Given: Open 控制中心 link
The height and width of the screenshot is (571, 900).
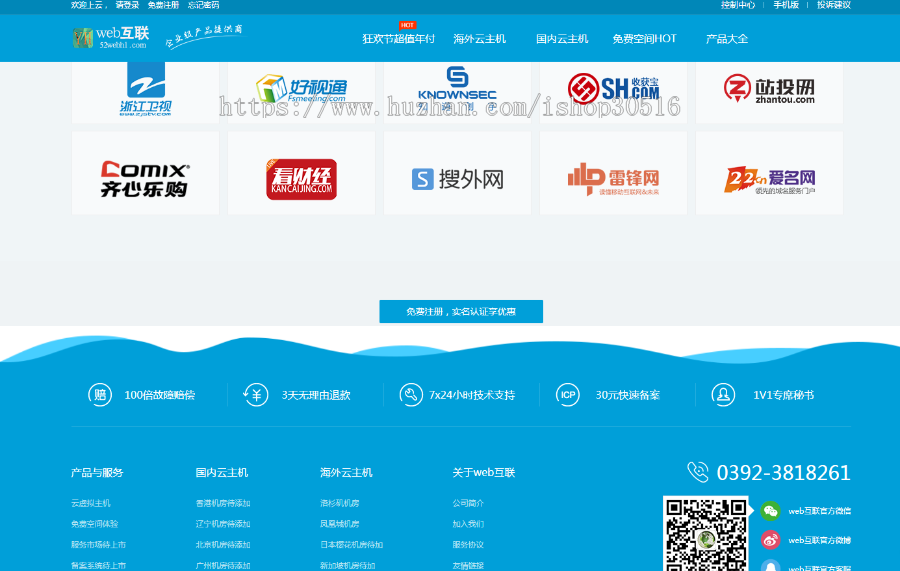Looking at the screenshot, I should [738, 5].
